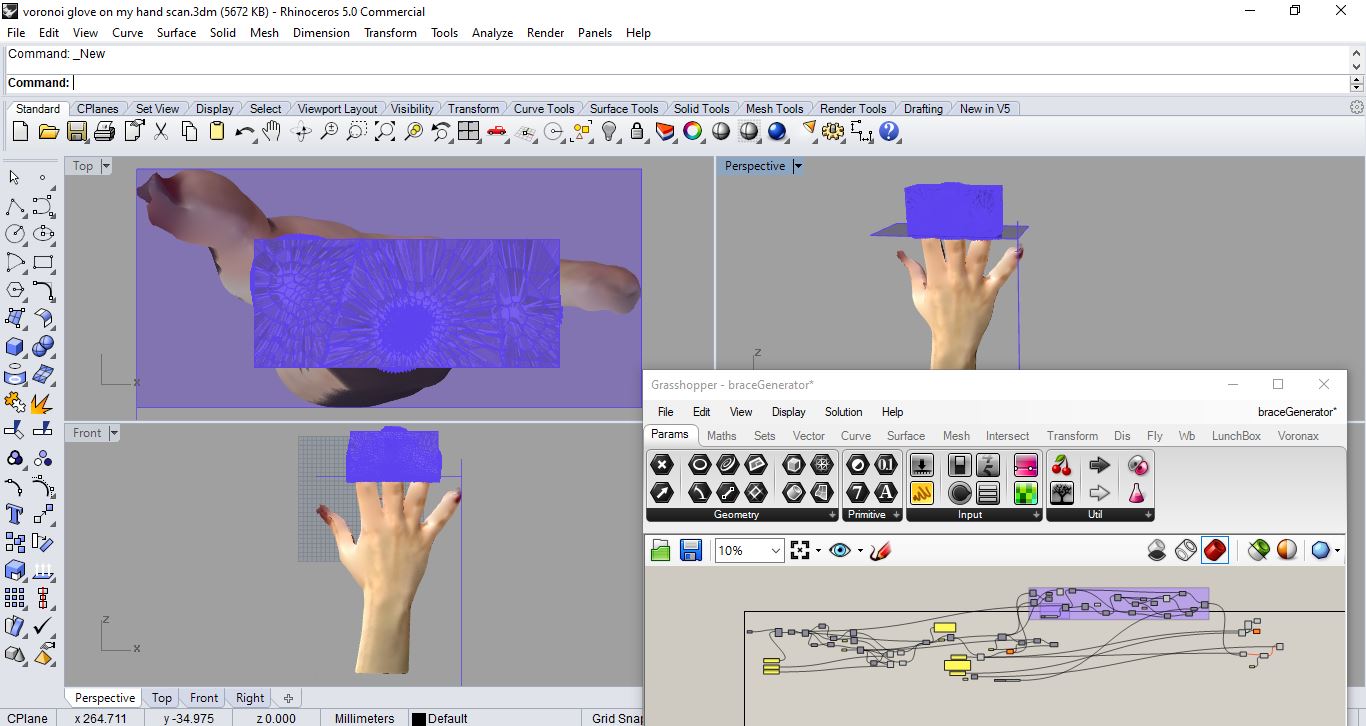The image size is (1366, 726).
Task: Open the Top viewport dropdown arrow
Action: click(106, 166)
